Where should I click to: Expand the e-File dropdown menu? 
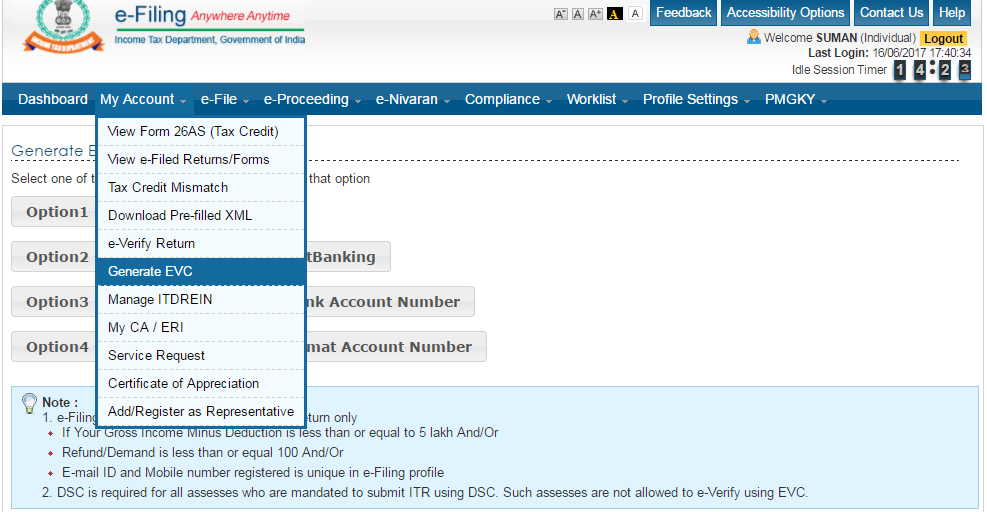click(224, 100)
